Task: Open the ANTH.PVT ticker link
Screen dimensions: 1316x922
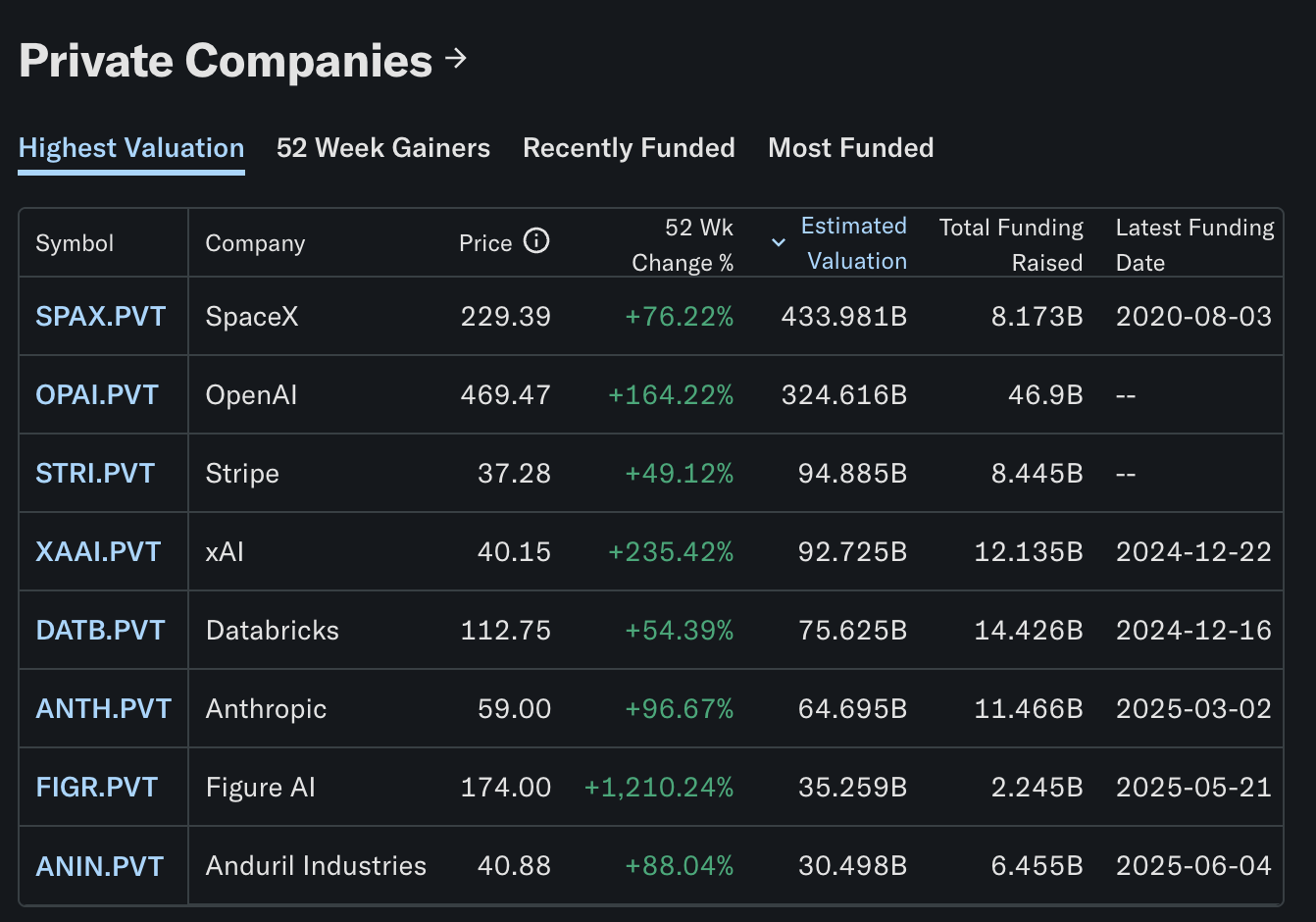Action: (x=103, y=709)
